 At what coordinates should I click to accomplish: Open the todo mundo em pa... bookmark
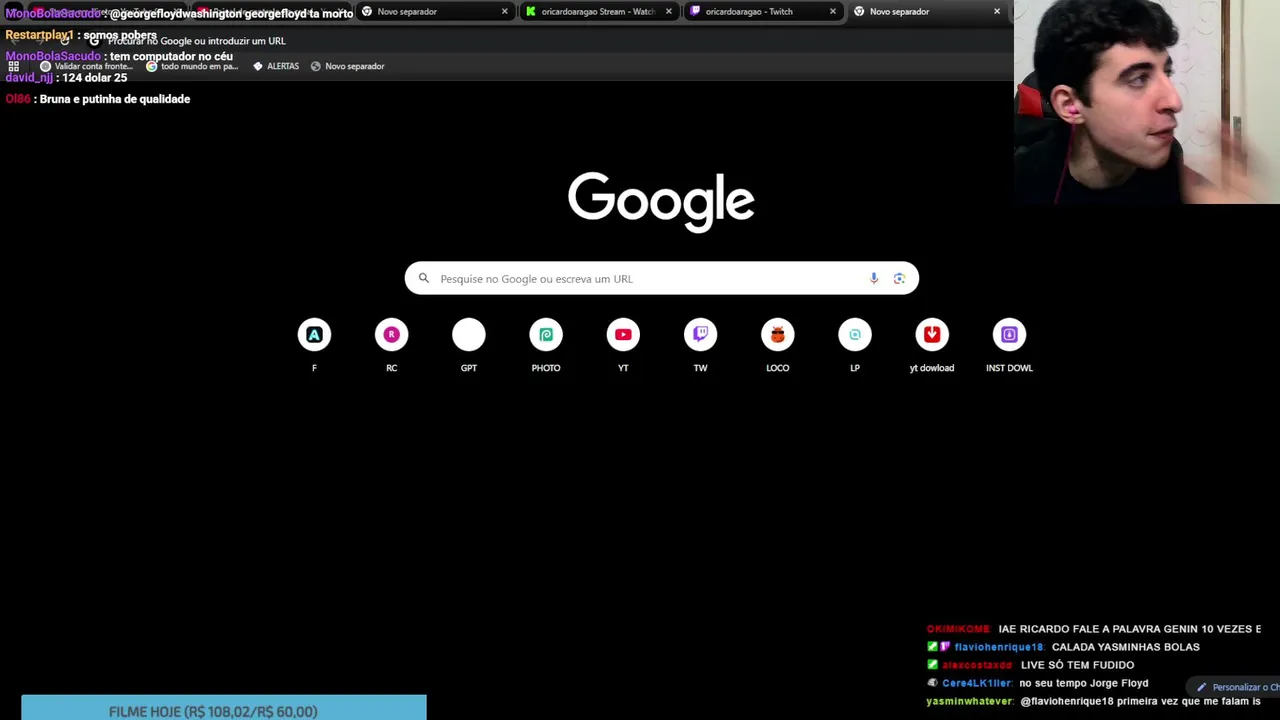click(192, 66)
